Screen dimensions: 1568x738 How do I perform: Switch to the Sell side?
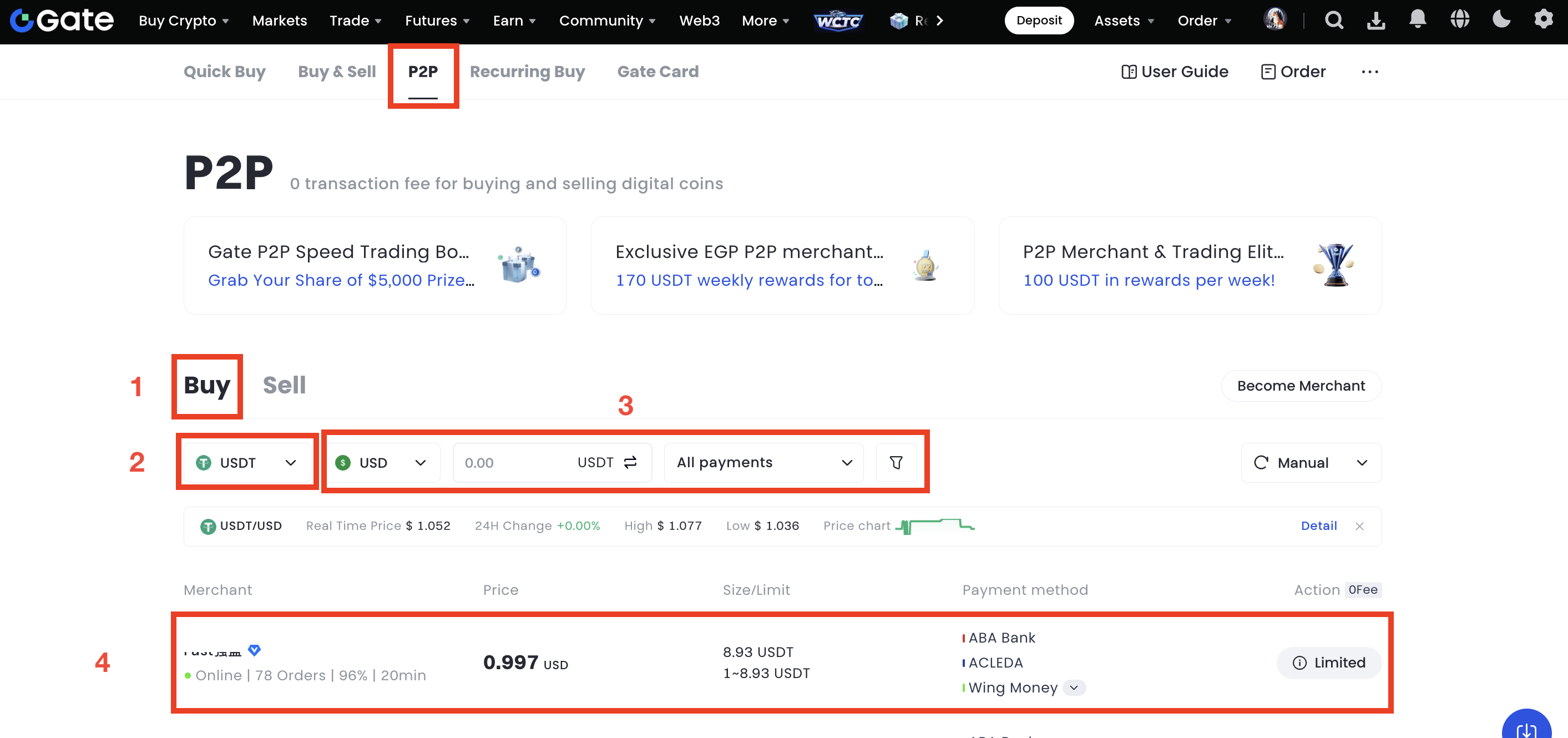[284, 386]
